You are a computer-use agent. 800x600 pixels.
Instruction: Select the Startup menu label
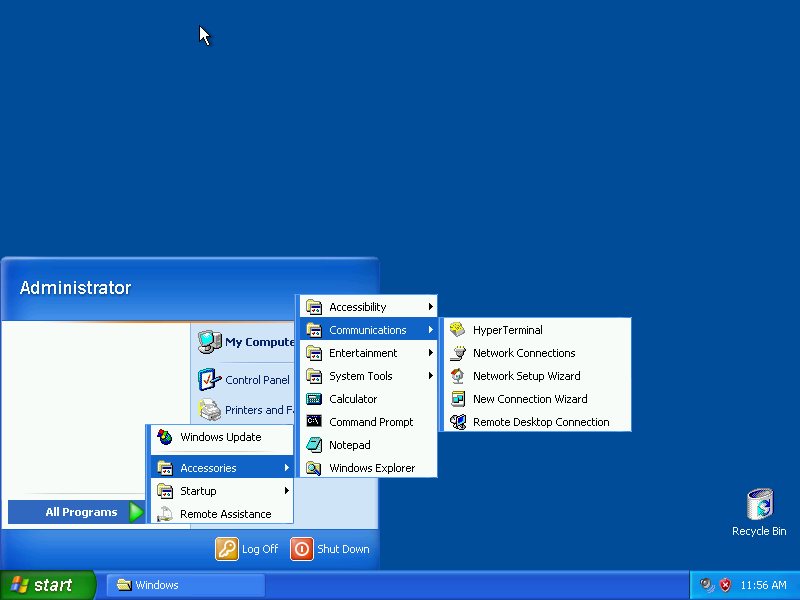198,491
